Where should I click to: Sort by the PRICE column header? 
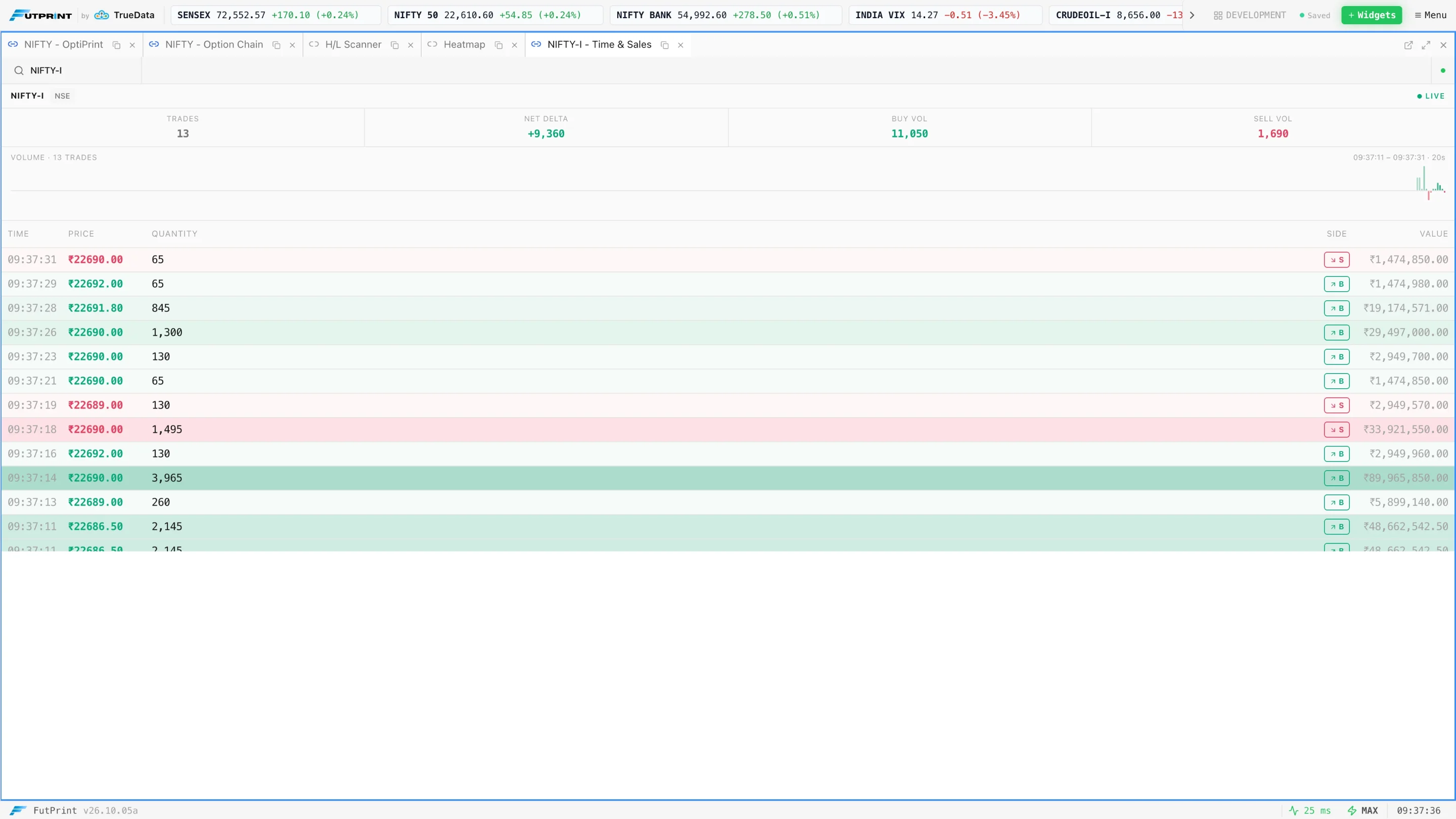click(x=81, y=234)
